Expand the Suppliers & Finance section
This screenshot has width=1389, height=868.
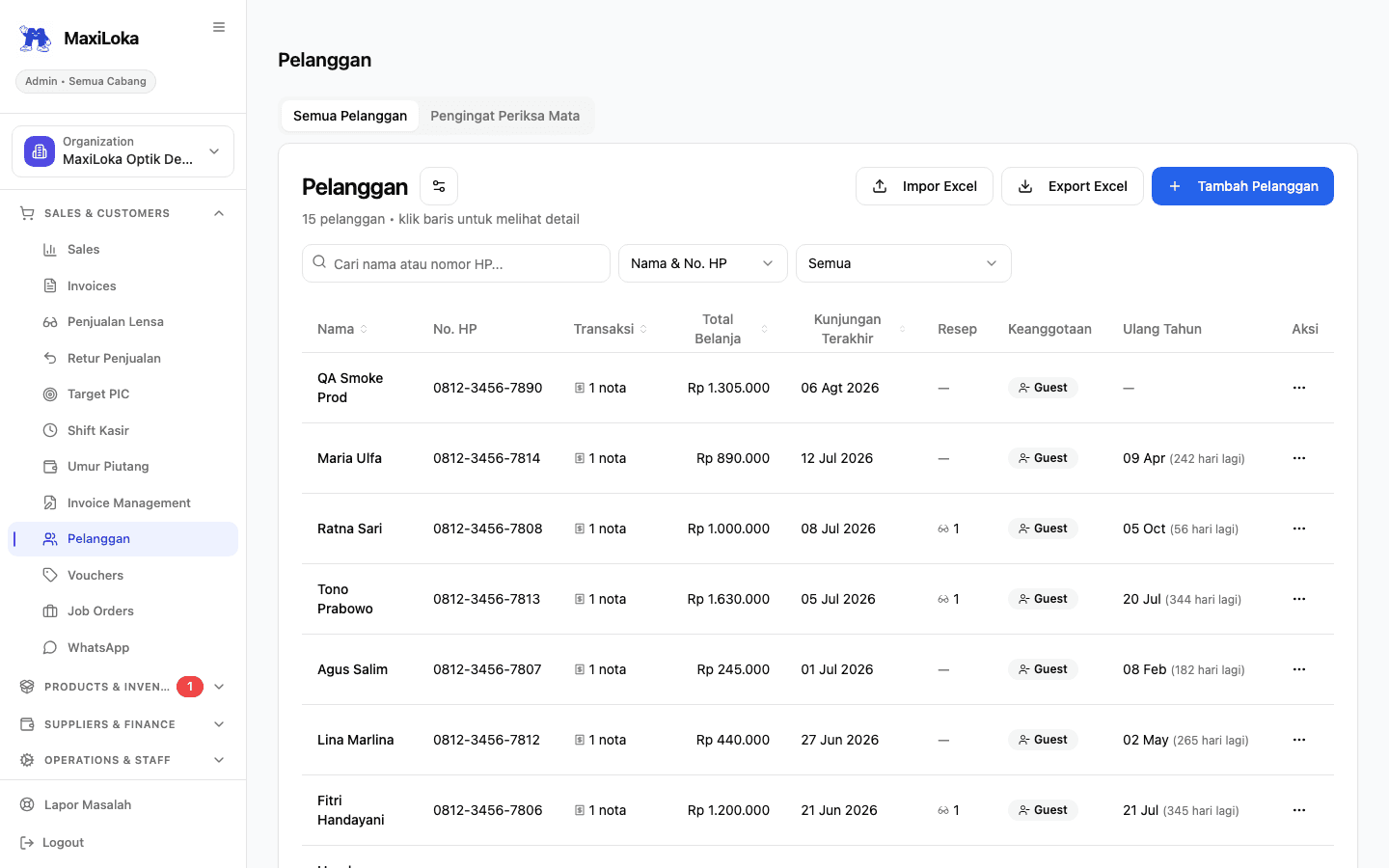123,724
